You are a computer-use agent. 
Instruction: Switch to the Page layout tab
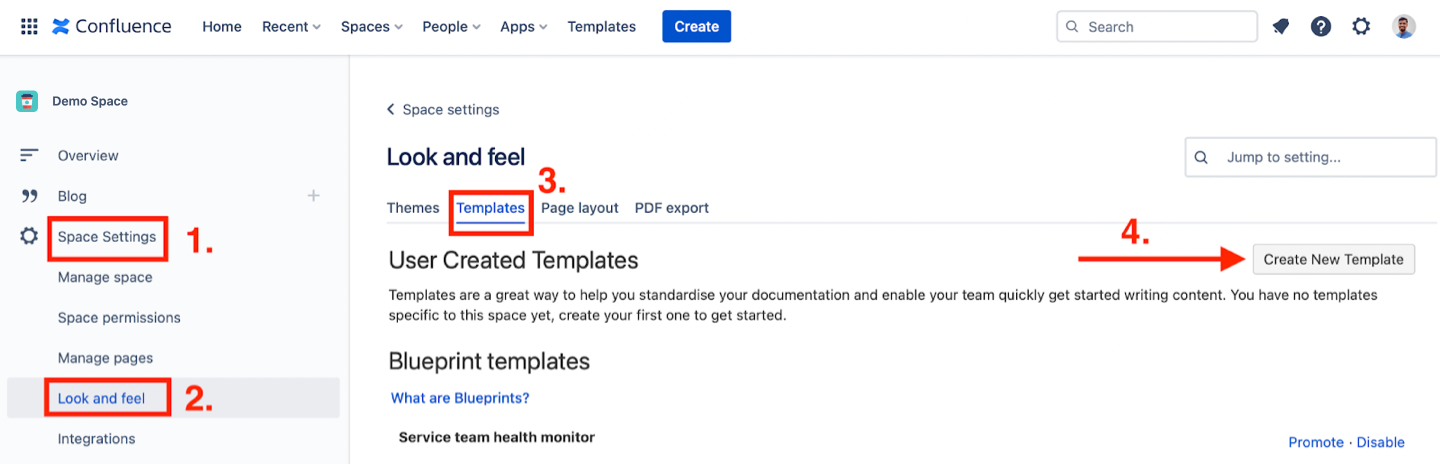580,208
